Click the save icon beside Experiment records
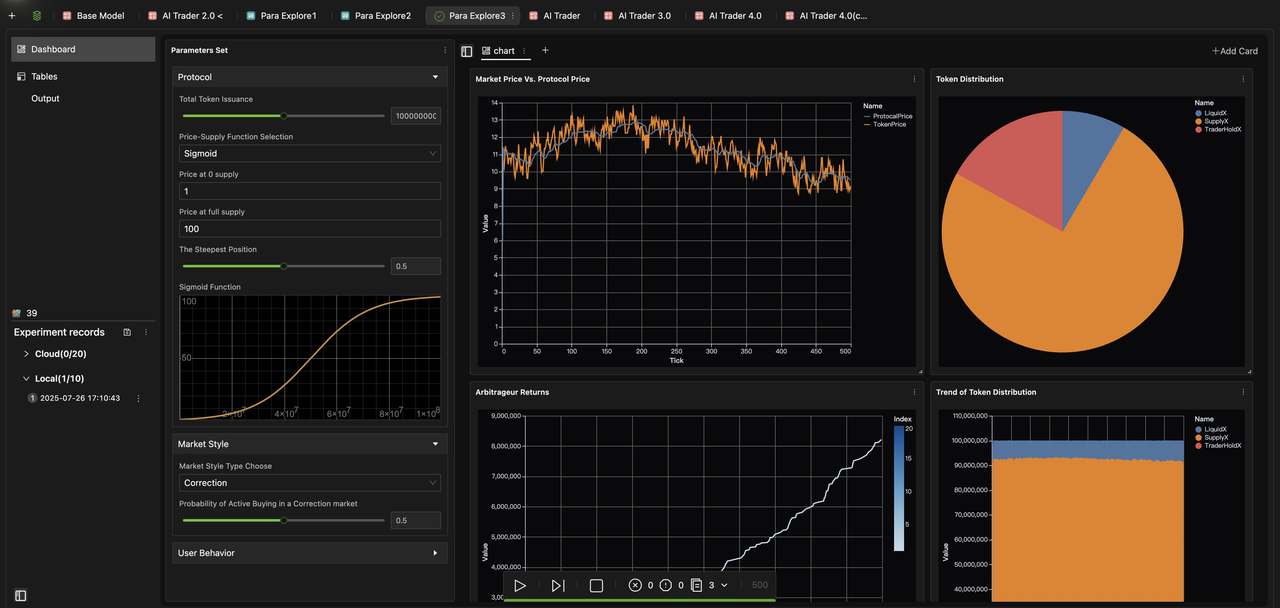Viewport: 1280px width, 608px height. [127, 332]
